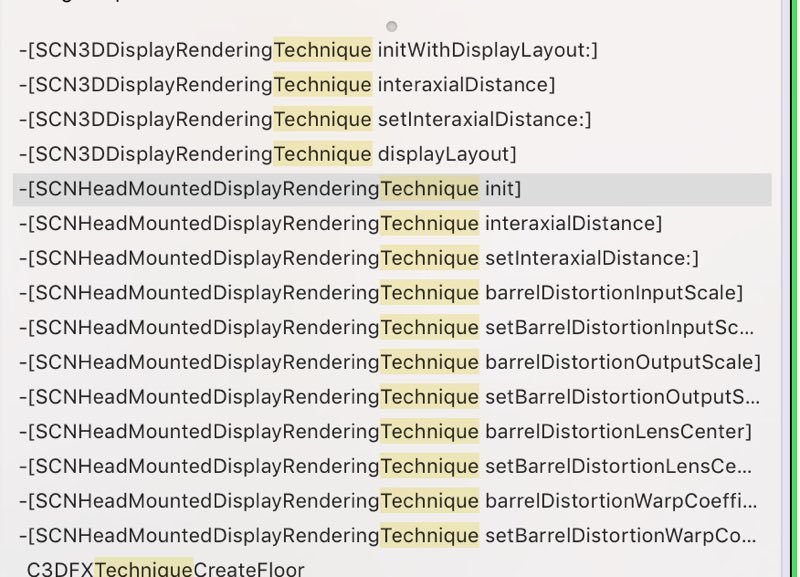
Task: Select the SCN3DDisplayRenderingTechnique displayLayout row
Action: point(392,154)
